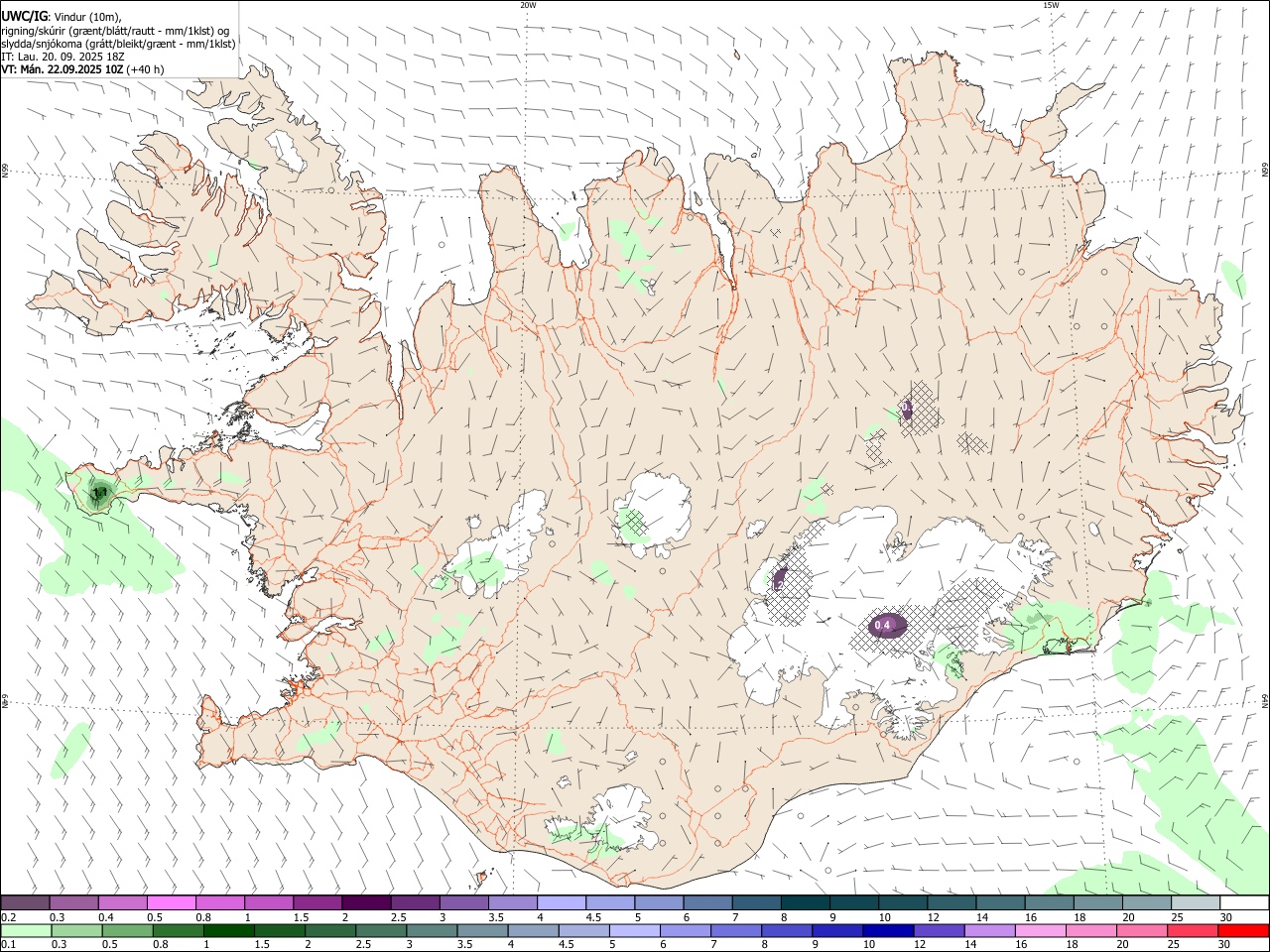1270x952 pixels.
Task: Click the '12' label under the upper legend row
Action: (x=934, y=917)
